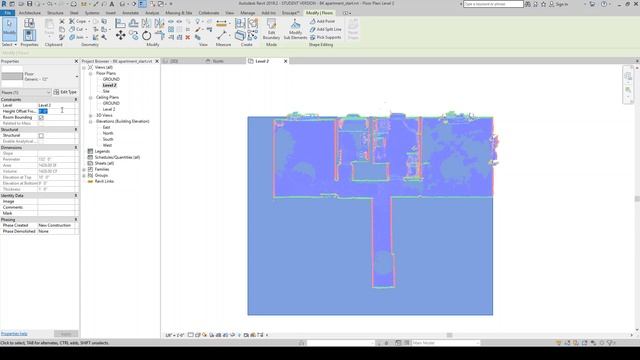The height and width of the screenshot is (360, 640).
Task: Open the Architecture ribbon tab
Action: click(30, 13)
